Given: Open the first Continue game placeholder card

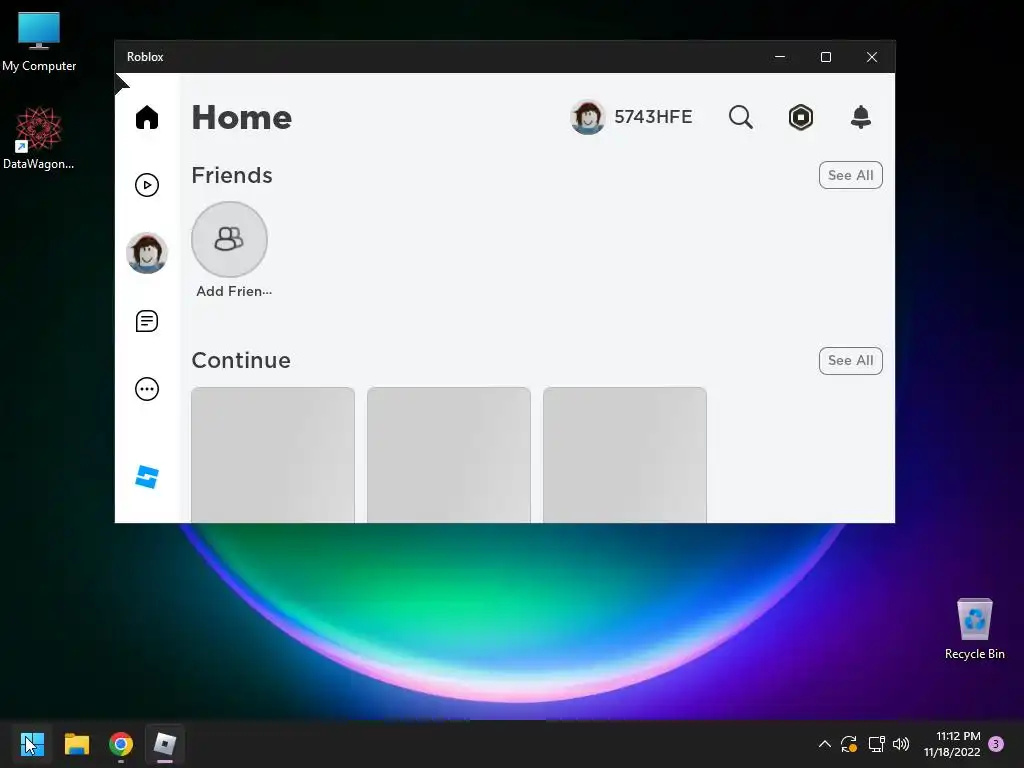Looking at the screenshot, I should tap(273, 455).
